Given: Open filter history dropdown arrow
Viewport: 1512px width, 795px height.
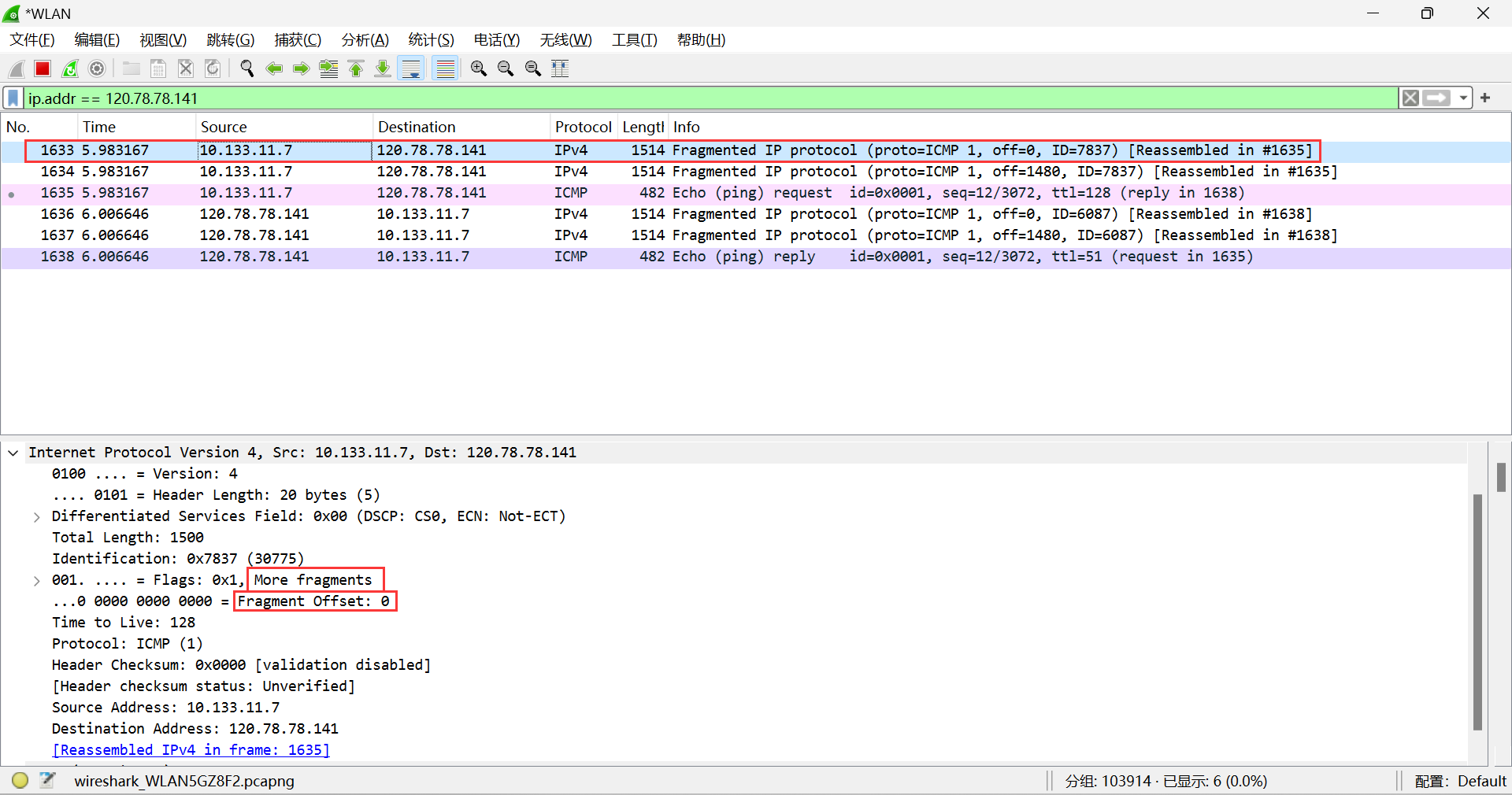Looking at the screenshot, I should pos(1463,98).
